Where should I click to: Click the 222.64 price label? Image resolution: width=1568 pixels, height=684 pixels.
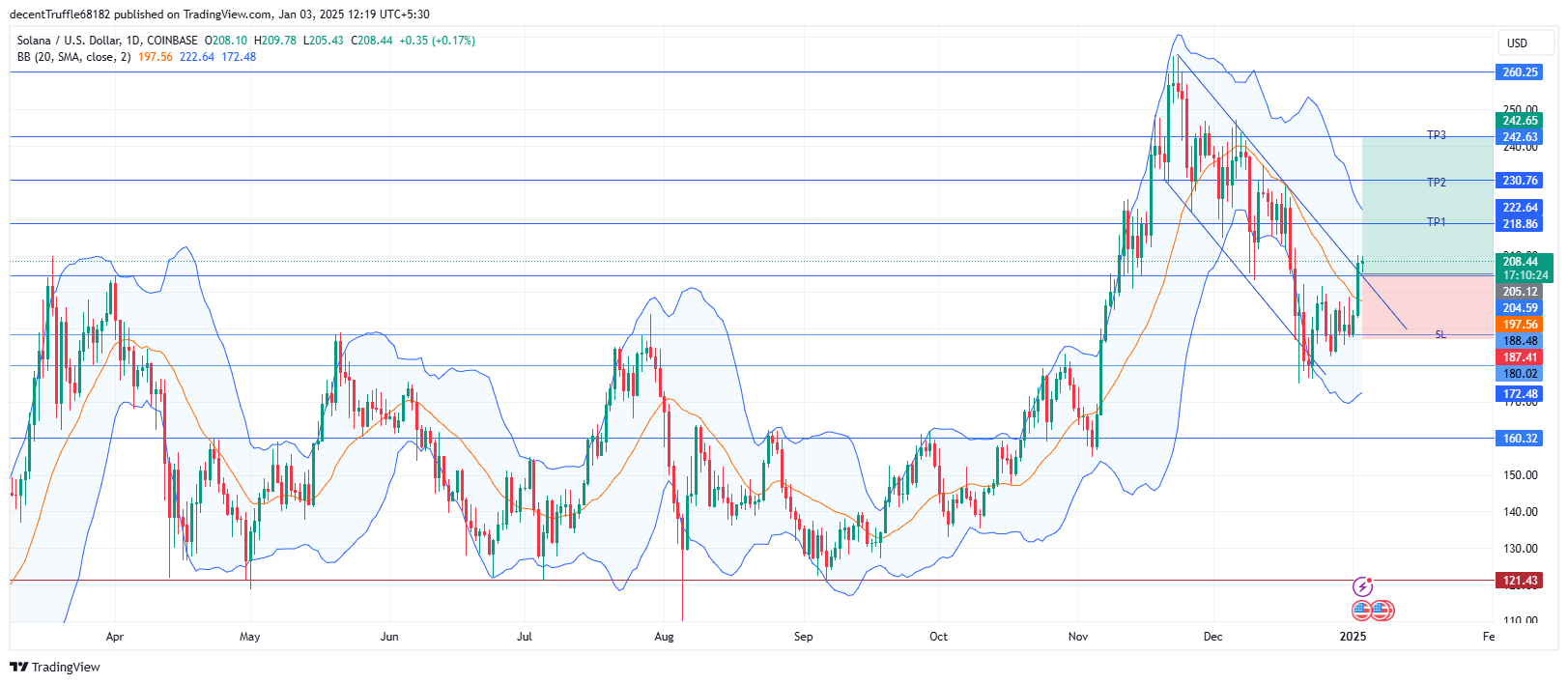pyautogui.click(x=1521, y=208)
